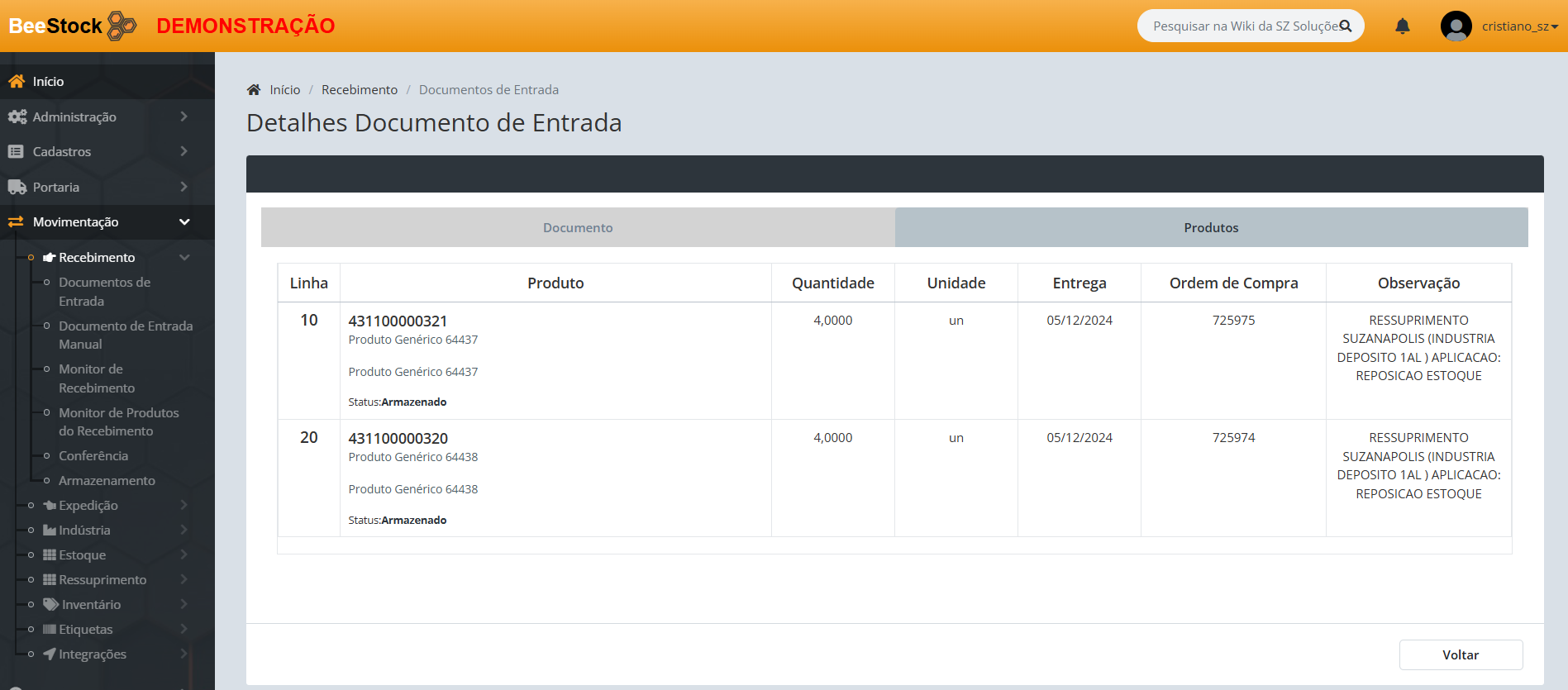Image resolution: width=1568 pixels, height=690 pixels.
Task: Open Recebimento breadcrumb link
Action: click(x=359, y=90)
